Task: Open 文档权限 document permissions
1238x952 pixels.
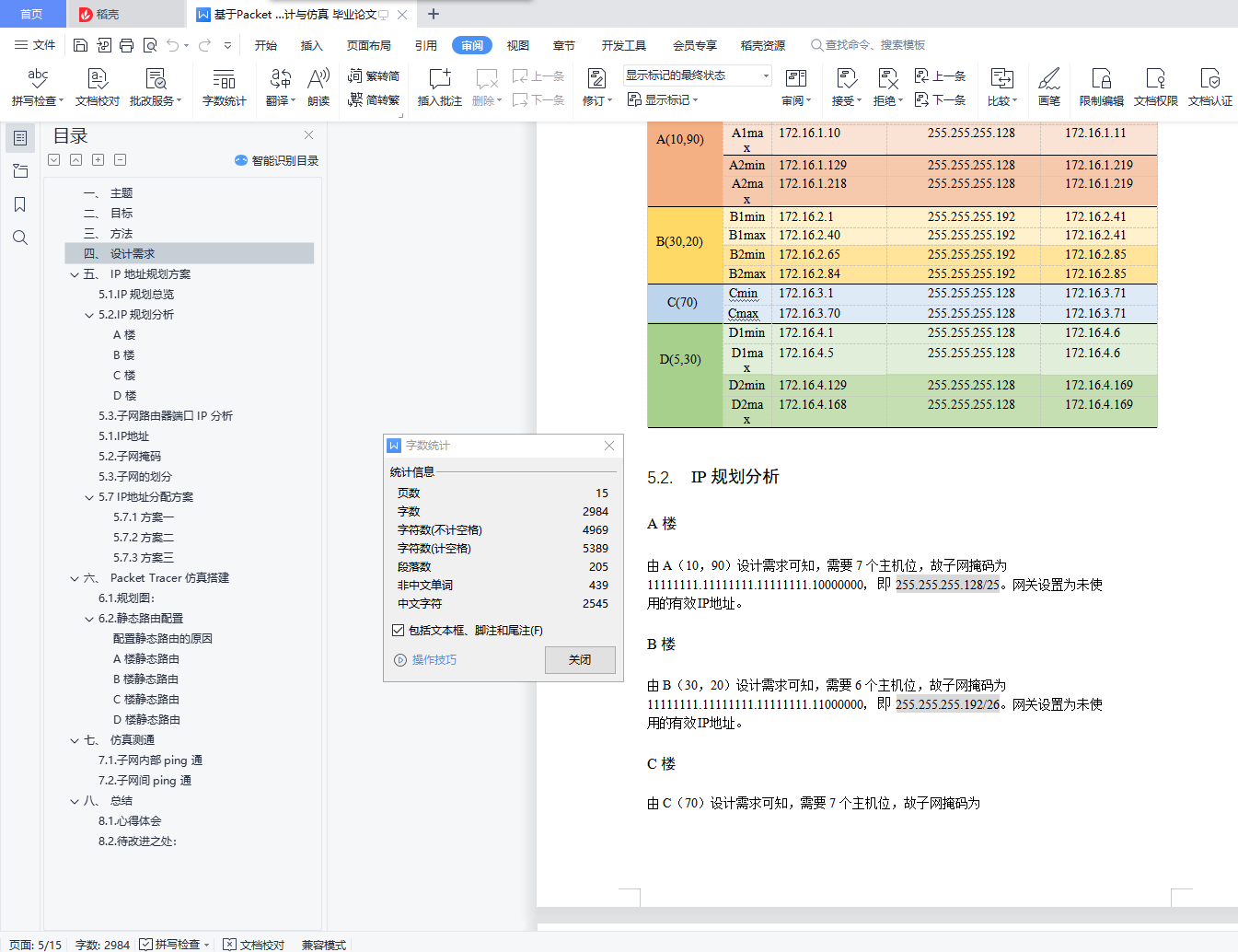Action: [1156, 87]
